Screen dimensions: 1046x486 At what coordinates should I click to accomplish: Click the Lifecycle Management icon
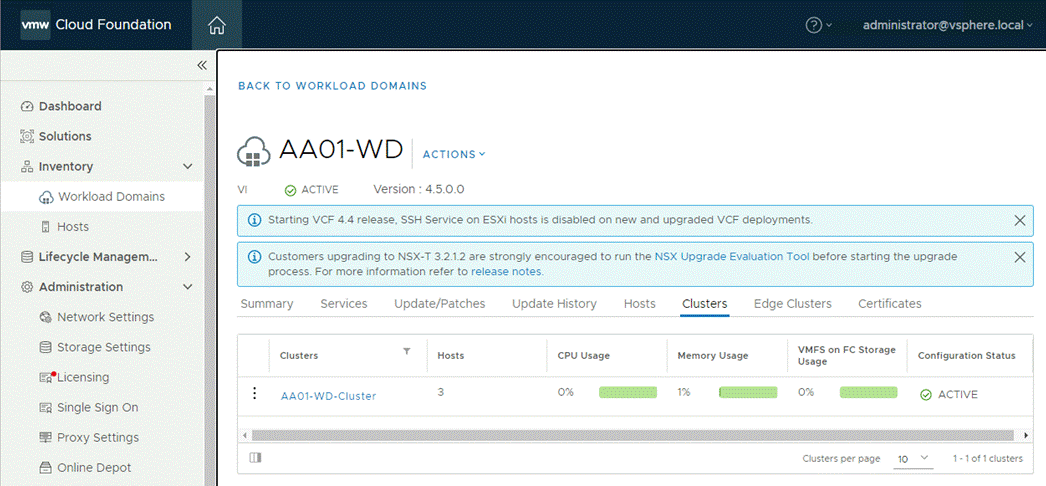click(27, 257)
